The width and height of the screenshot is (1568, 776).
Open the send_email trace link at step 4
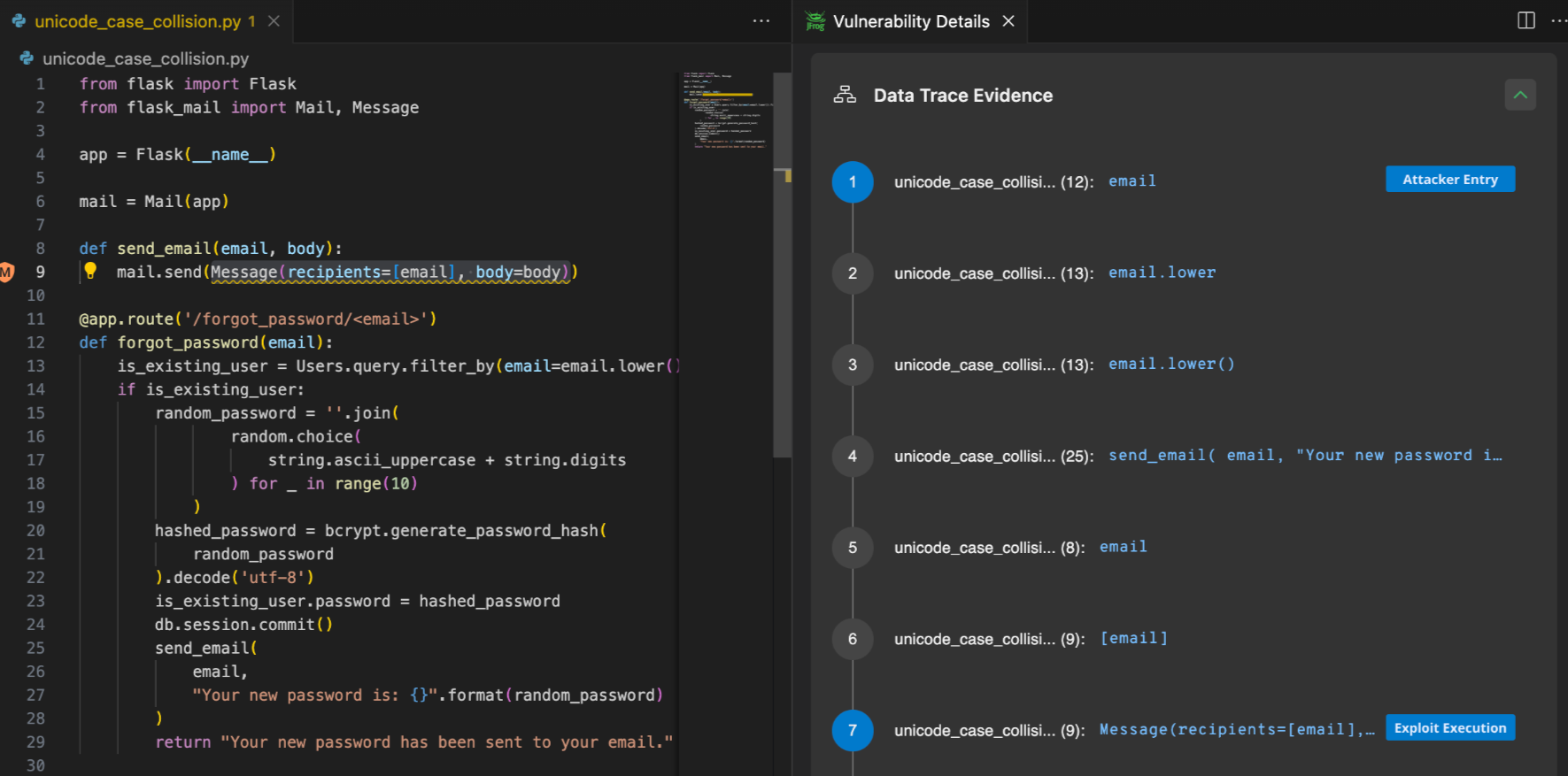1304,455
